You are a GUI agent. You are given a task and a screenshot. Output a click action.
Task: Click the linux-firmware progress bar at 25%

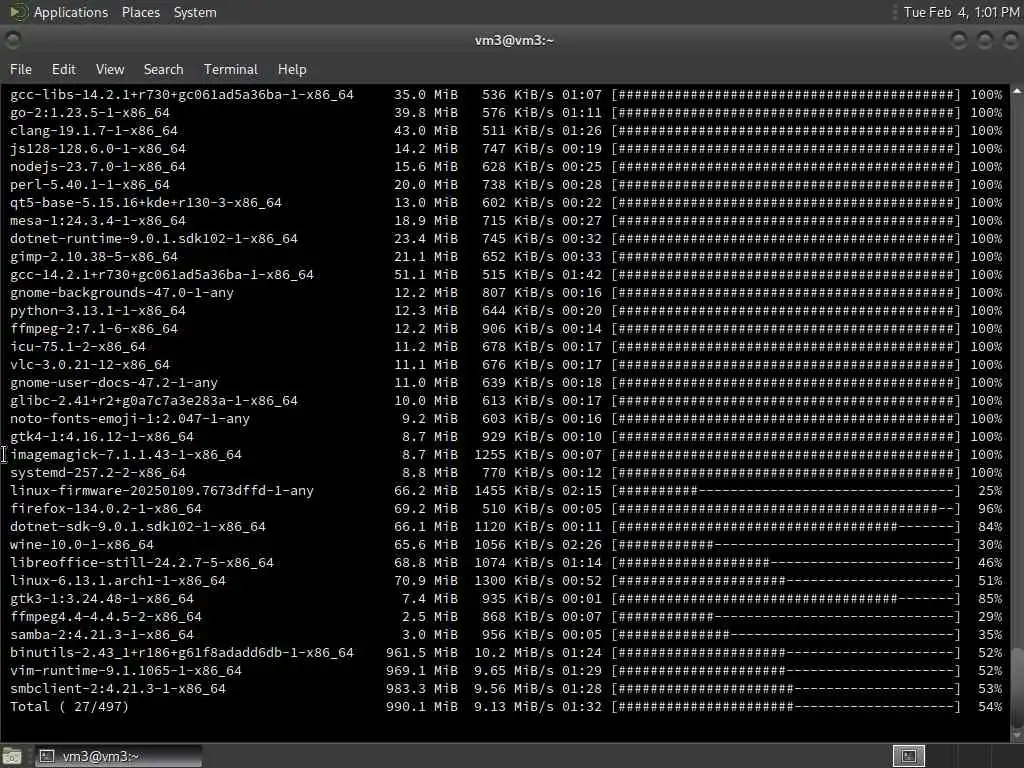click(x=786, y=490)
